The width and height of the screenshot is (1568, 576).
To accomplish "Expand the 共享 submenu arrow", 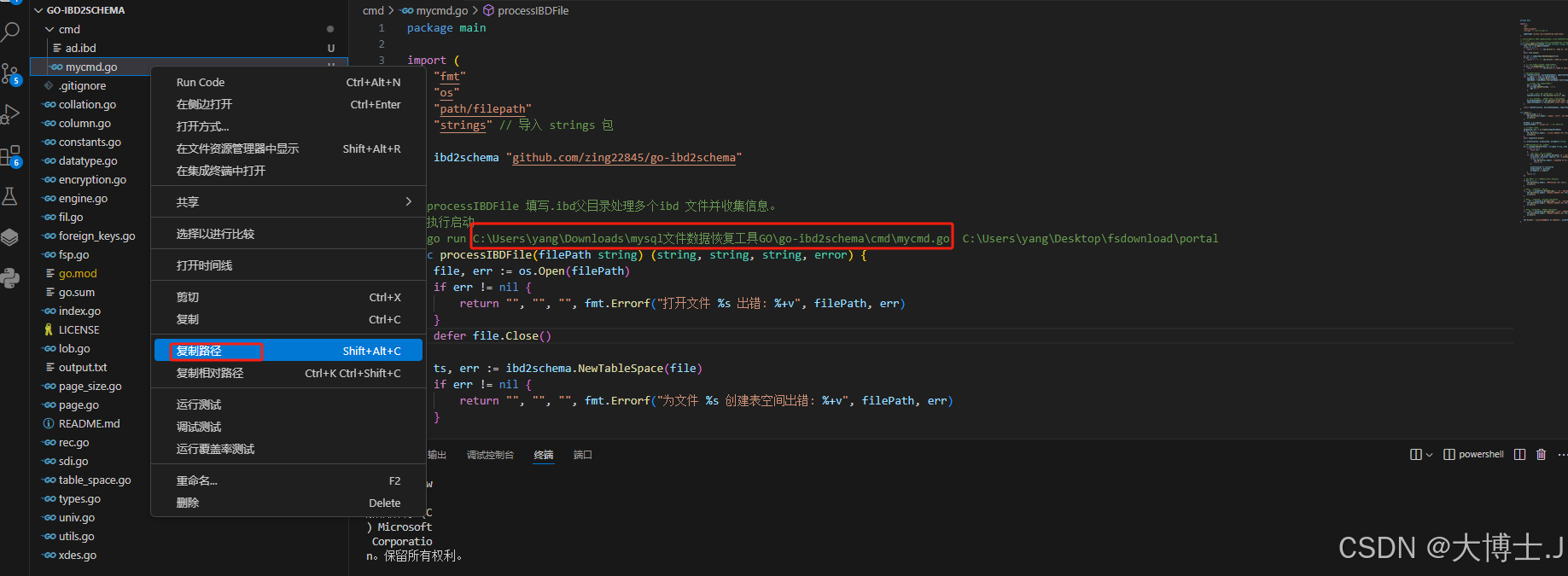I will click(x=408, y=201).
